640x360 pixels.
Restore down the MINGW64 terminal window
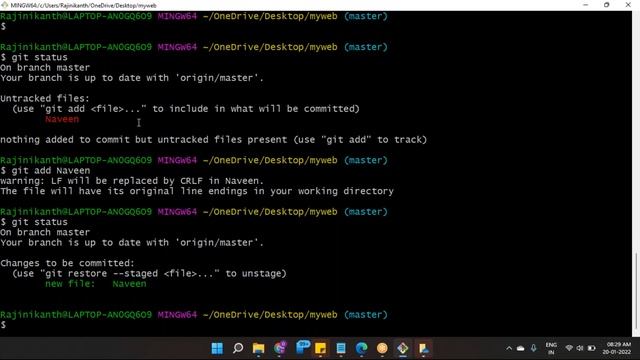[607, 5]
